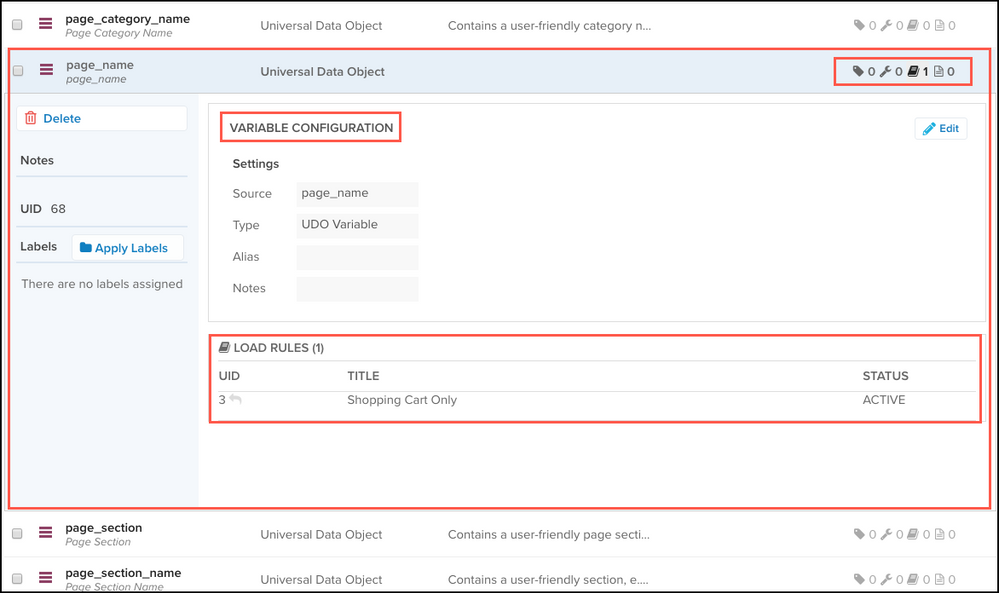Select the page_name row checkbox
Image resolution: width=999 pixels, height=593 pixels.
[x=18, y=71]
